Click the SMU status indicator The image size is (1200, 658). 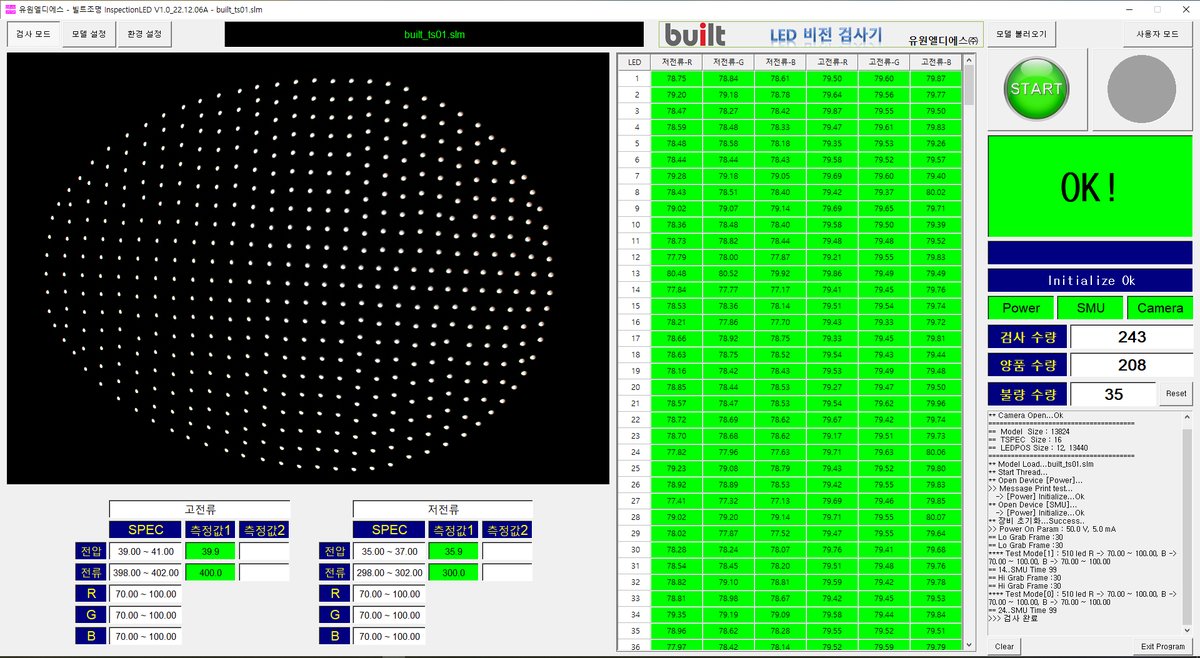(x=1090, y=308)
